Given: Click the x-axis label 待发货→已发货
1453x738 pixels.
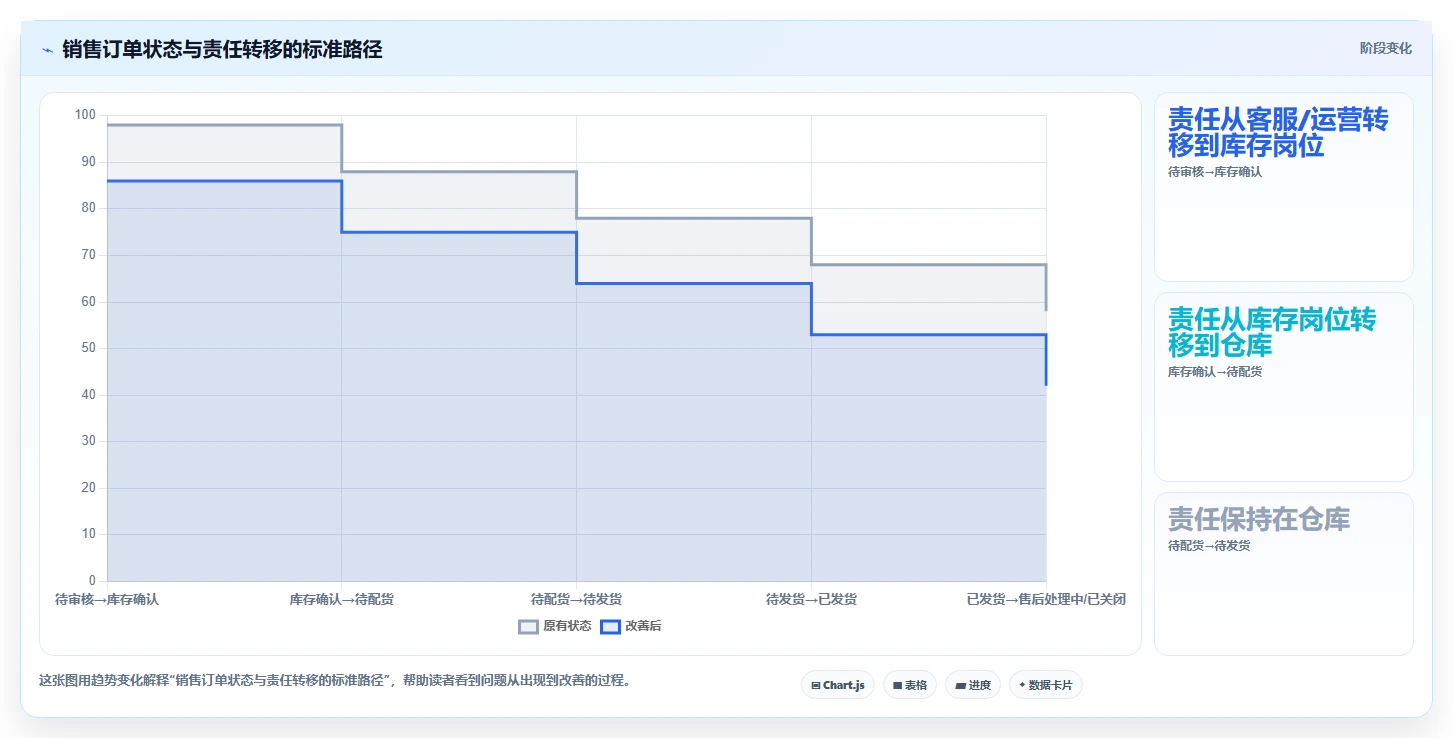Looking at the screenshot, I should [811, 600].
